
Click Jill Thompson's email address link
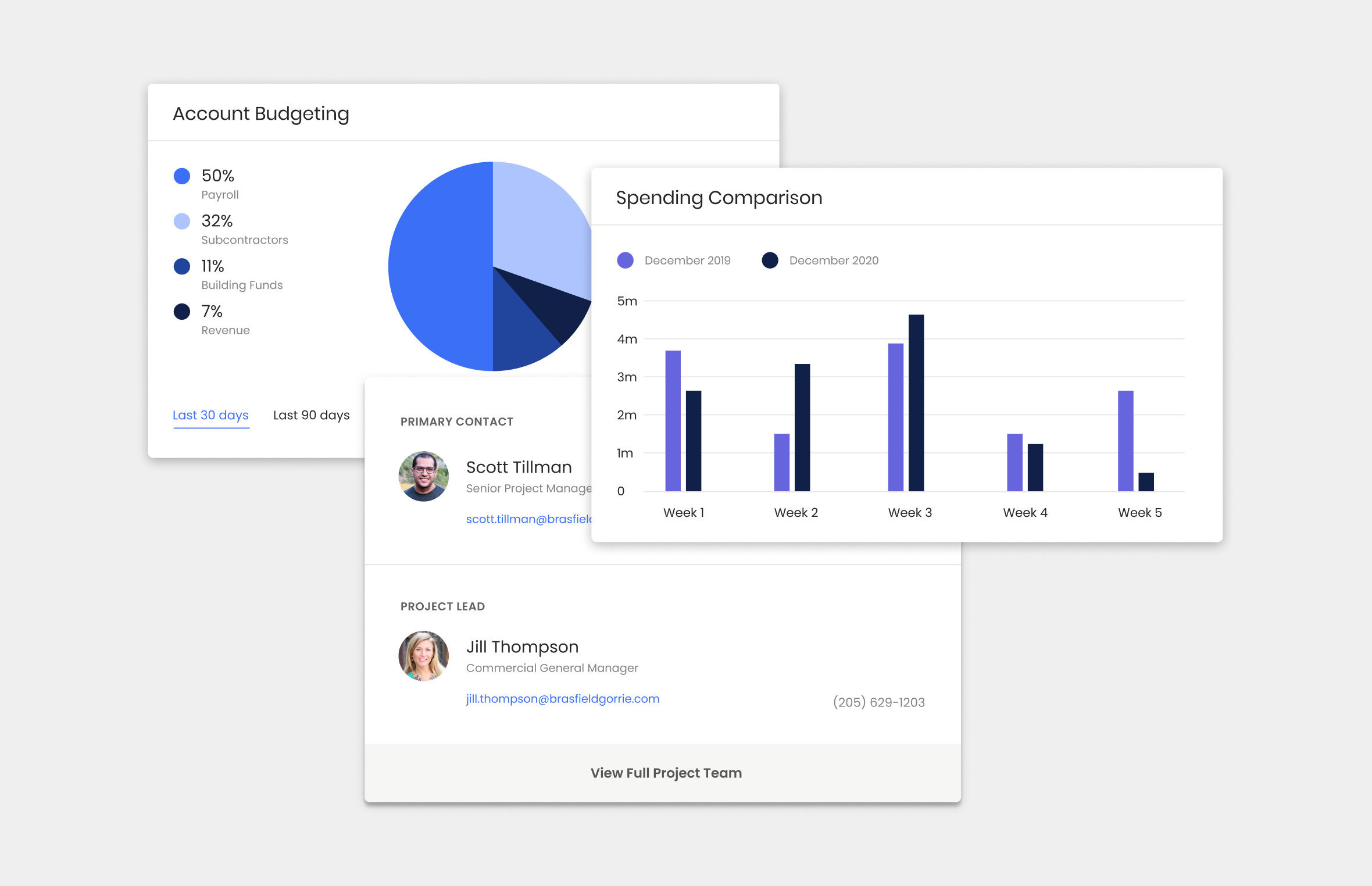click(x=562, y=699)
